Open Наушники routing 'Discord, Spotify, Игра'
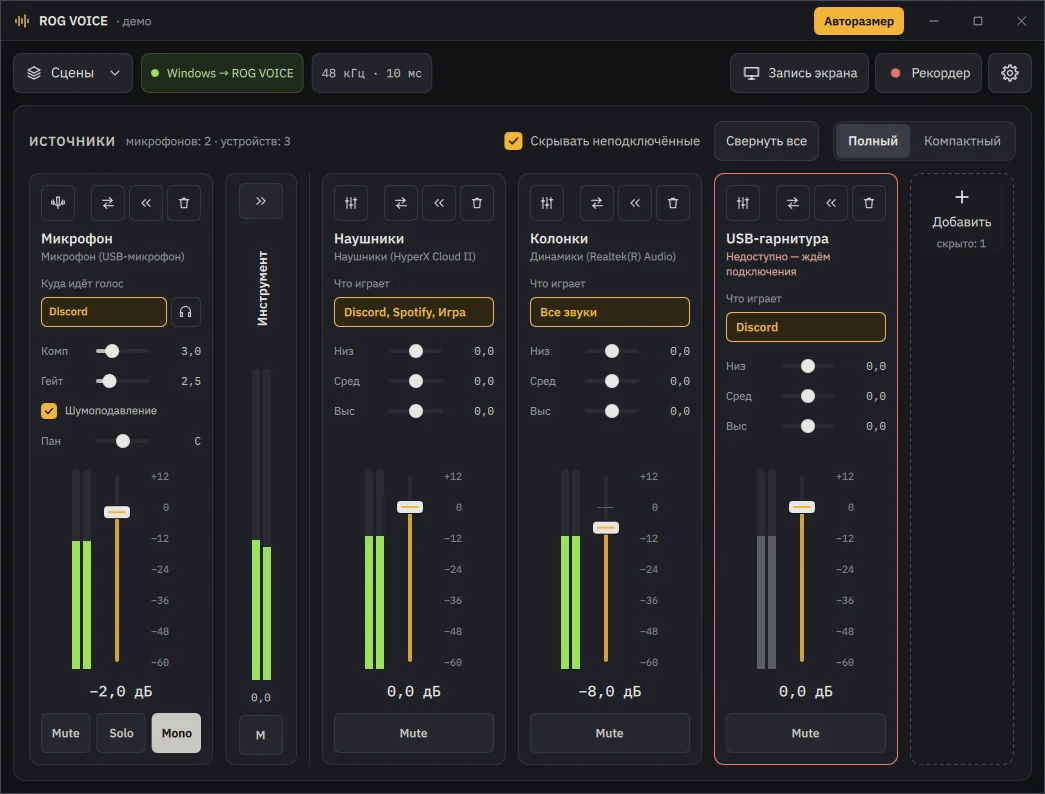 [414, 312]
